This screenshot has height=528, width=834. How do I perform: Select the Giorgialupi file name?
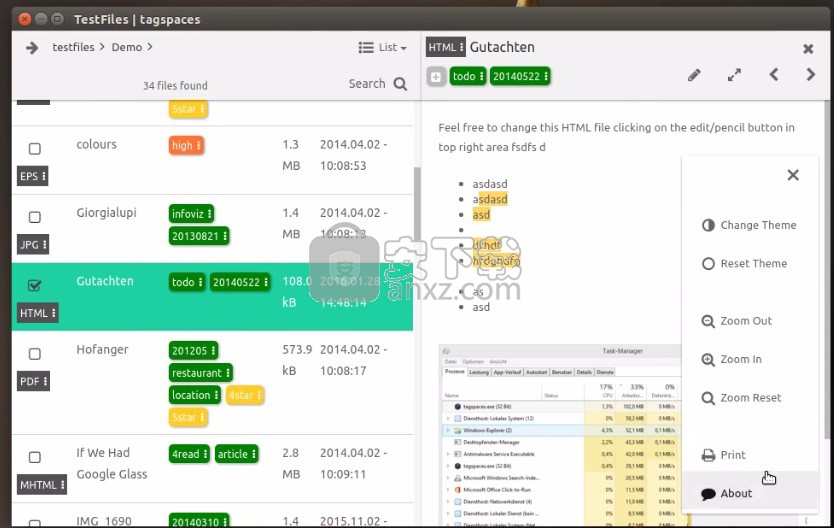point(106,213)
